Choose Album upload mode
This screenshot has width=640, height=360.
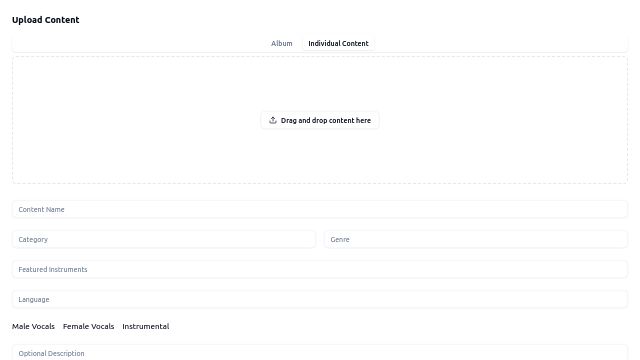pyautogui.click(x=282, y=43)
